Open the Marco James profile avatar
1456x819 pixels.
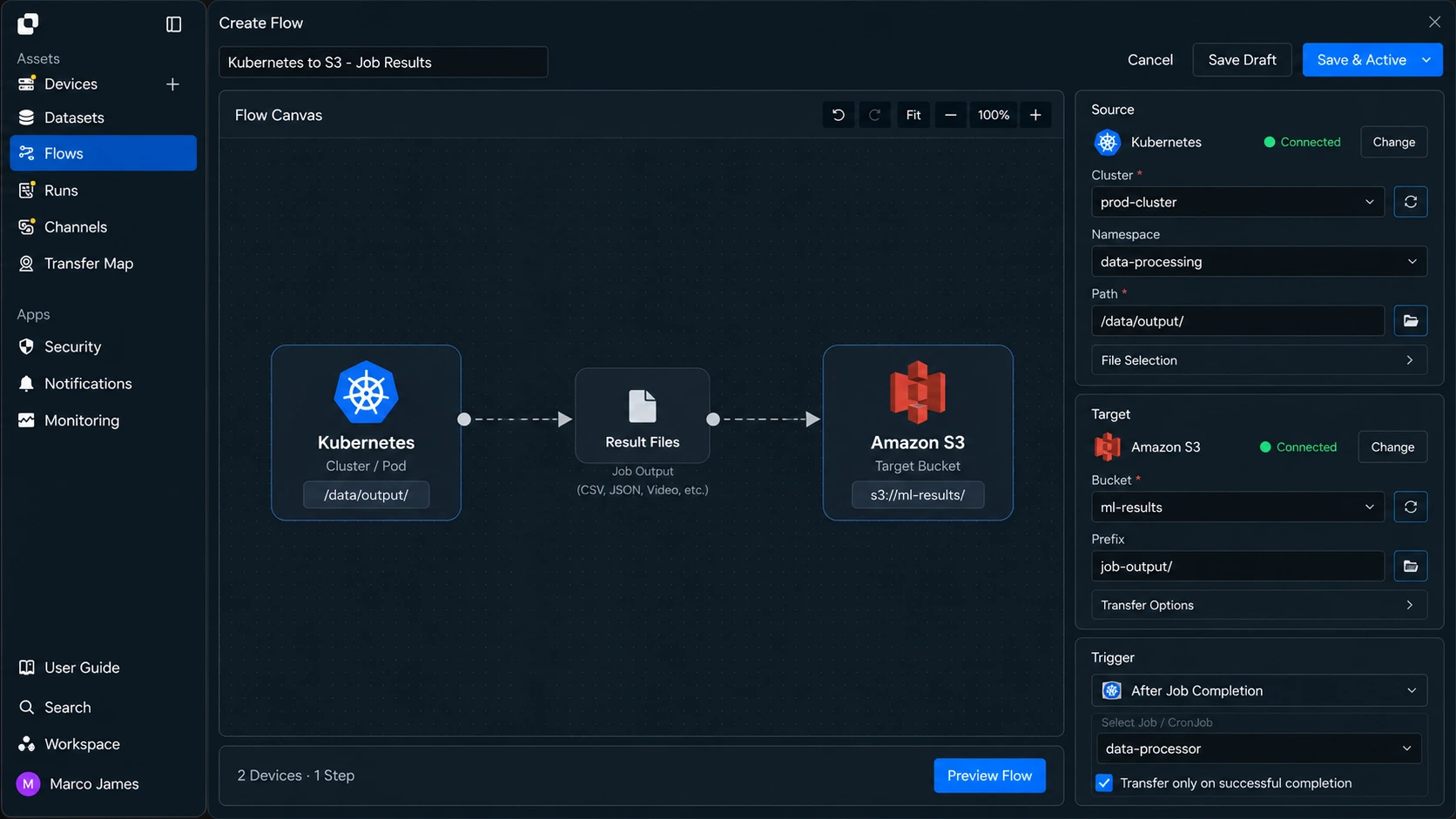pos(28,784)
